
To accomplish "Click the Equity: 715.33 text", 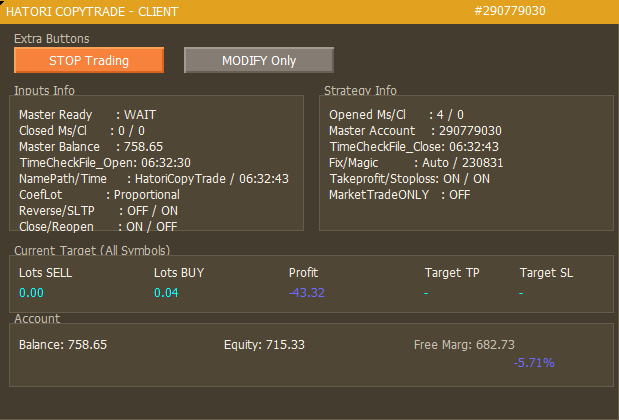I will click(264, 345).
